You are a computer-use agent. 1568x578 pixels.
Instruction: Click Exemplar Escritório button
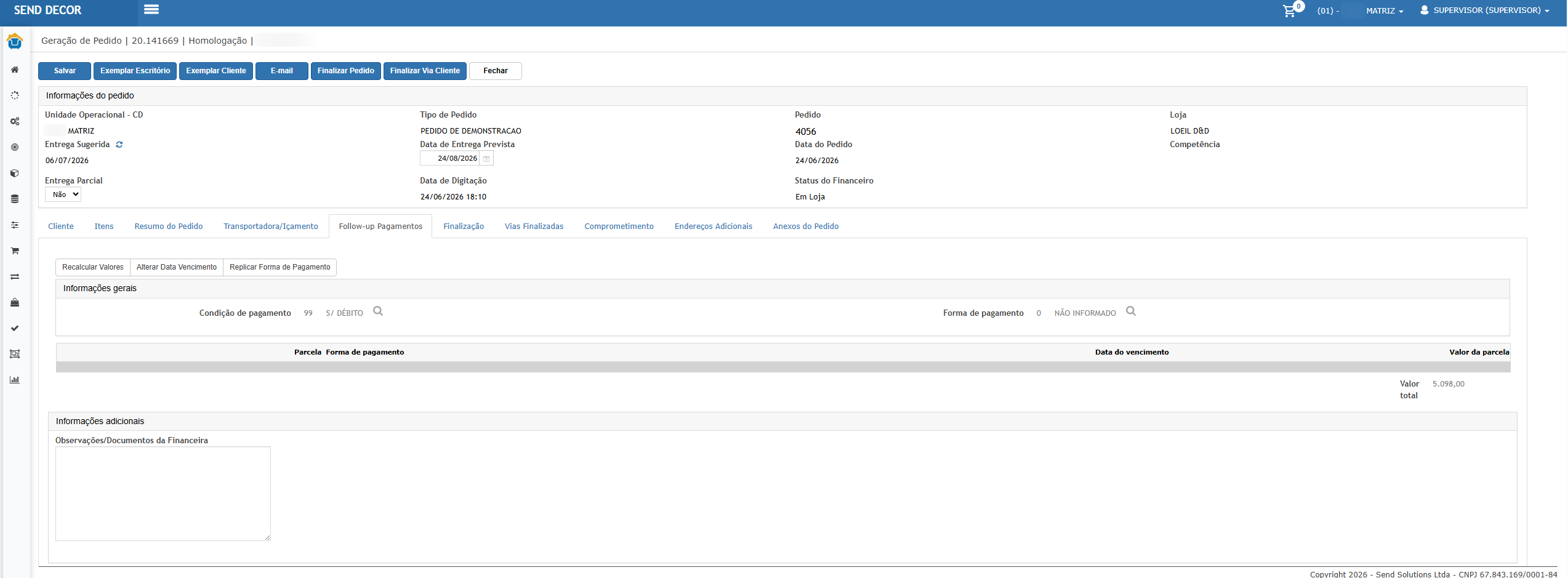(135, 71)
